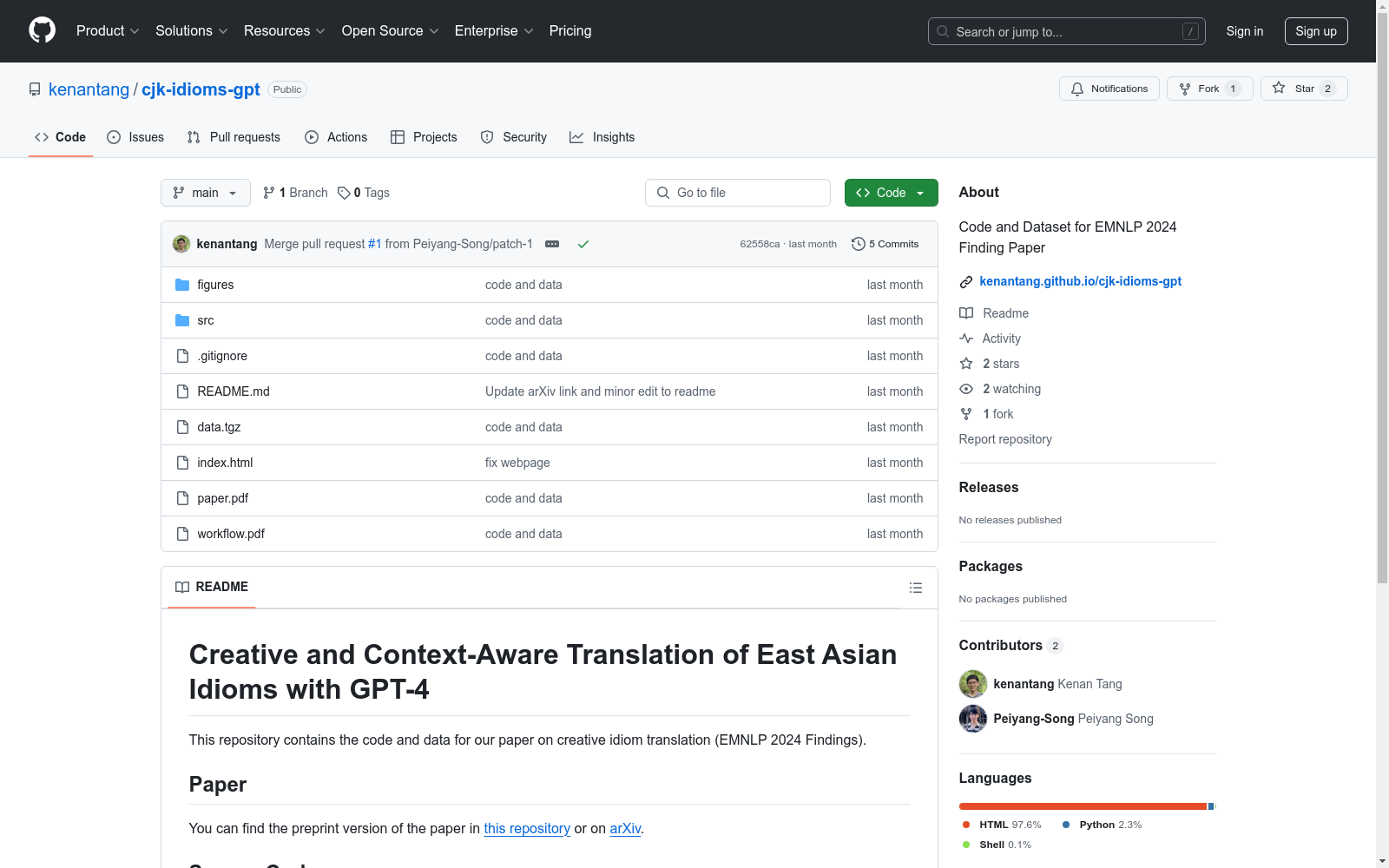
Task: Switch to the Issues tab
Action: (x=135, y=137)
